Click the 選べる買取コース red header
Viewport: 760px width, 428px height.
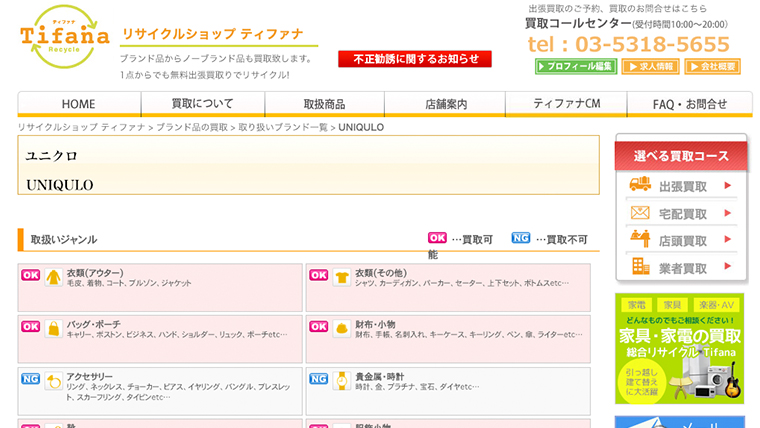tap(681, 156)
